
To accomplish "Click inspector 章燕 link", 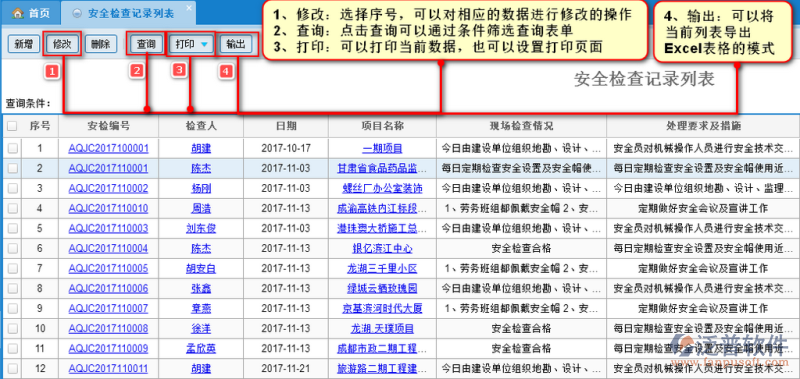I will (201, 309).
